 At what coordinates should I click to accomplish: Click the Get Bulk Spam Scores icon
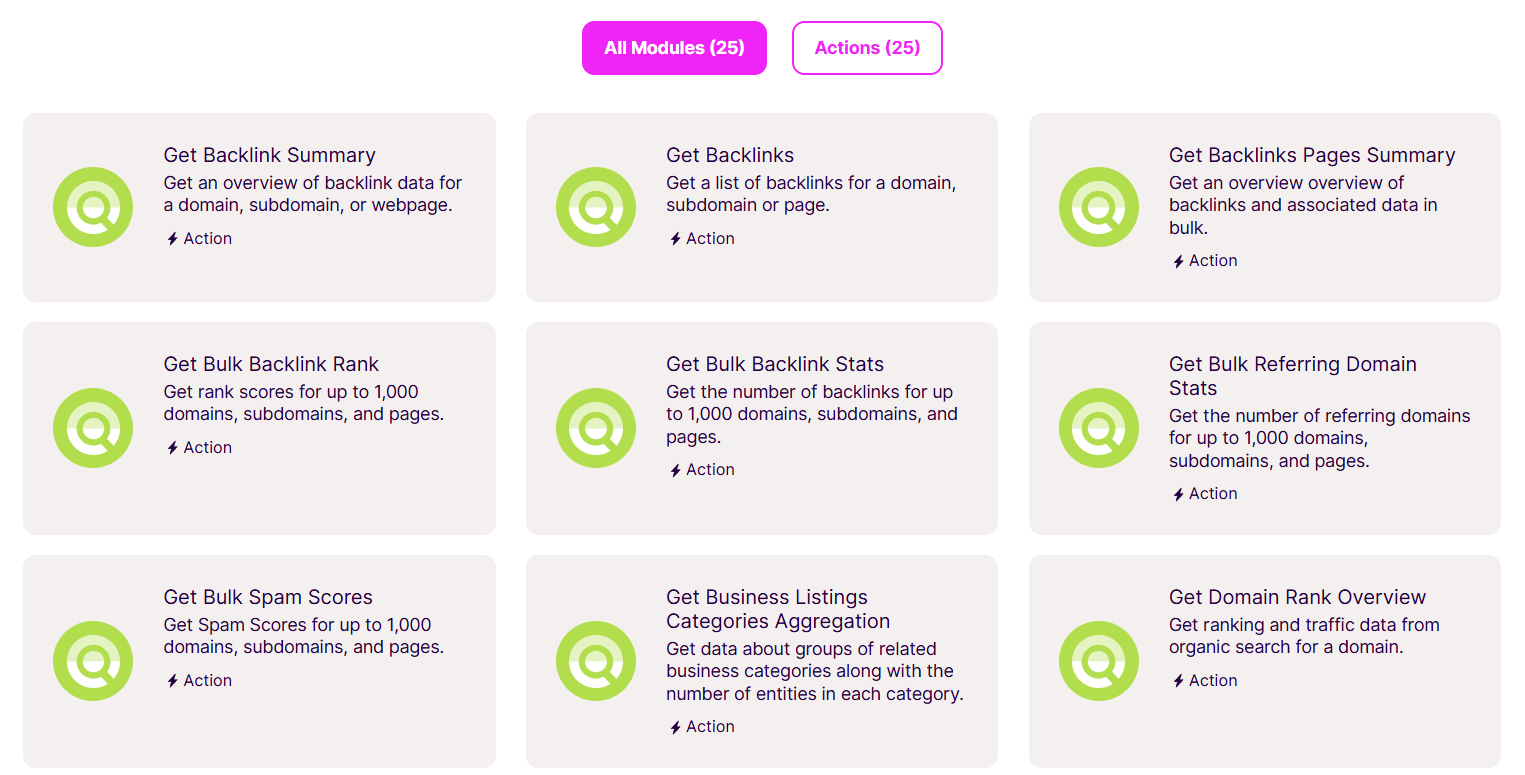pyautogui.click(x=93, y=661)
